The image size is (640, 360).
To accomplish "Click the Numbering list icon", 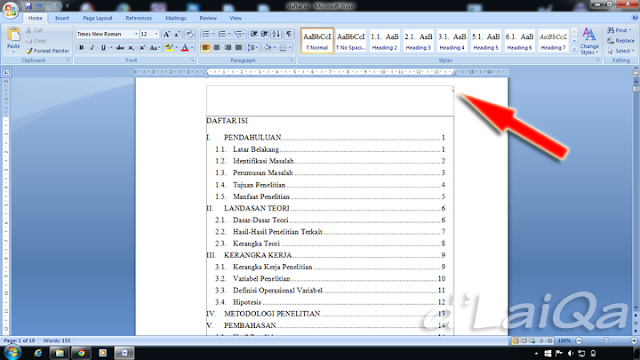I will [x=222, y=34].
